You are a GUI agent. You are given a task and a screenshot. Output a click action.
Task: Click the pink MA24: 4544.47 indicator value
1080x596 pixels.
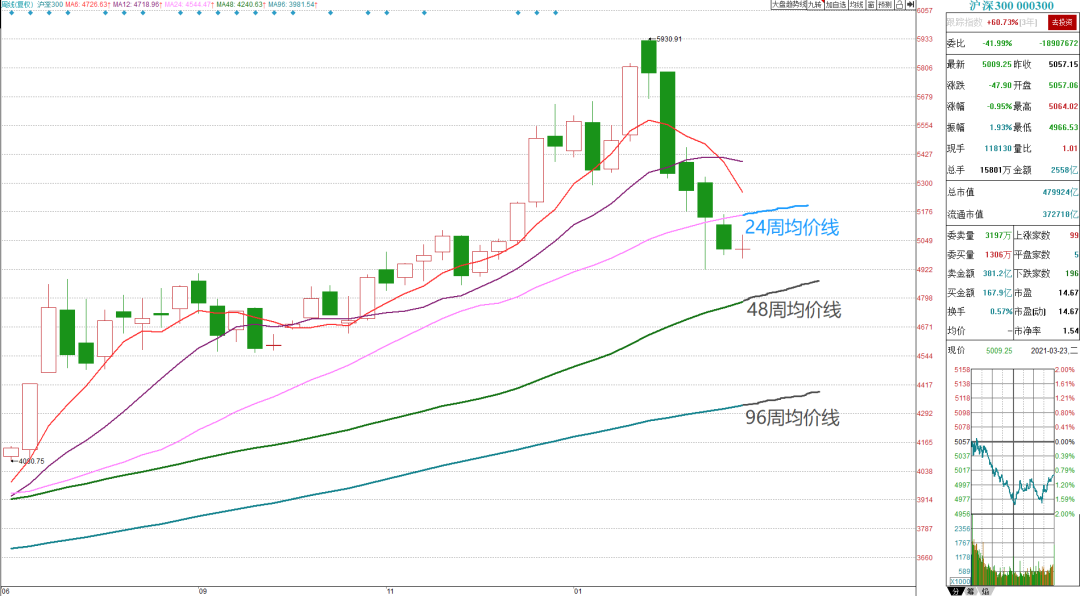tap(189, 4)
